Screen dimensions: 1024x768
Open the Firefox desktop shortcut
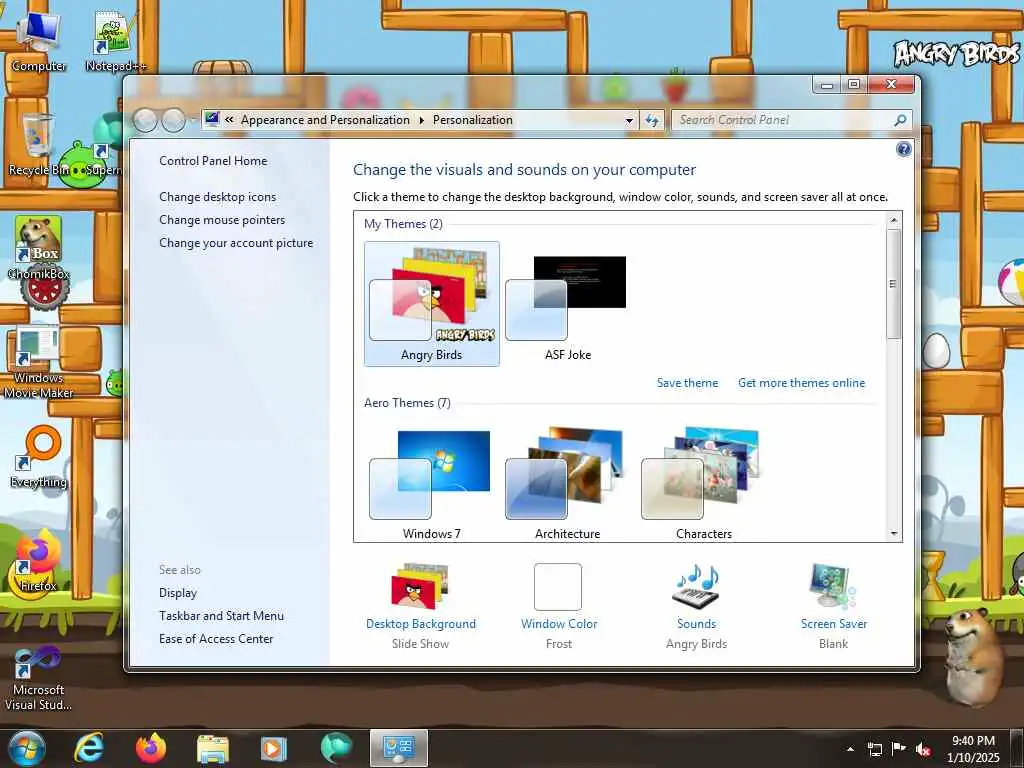click(38, 562)
